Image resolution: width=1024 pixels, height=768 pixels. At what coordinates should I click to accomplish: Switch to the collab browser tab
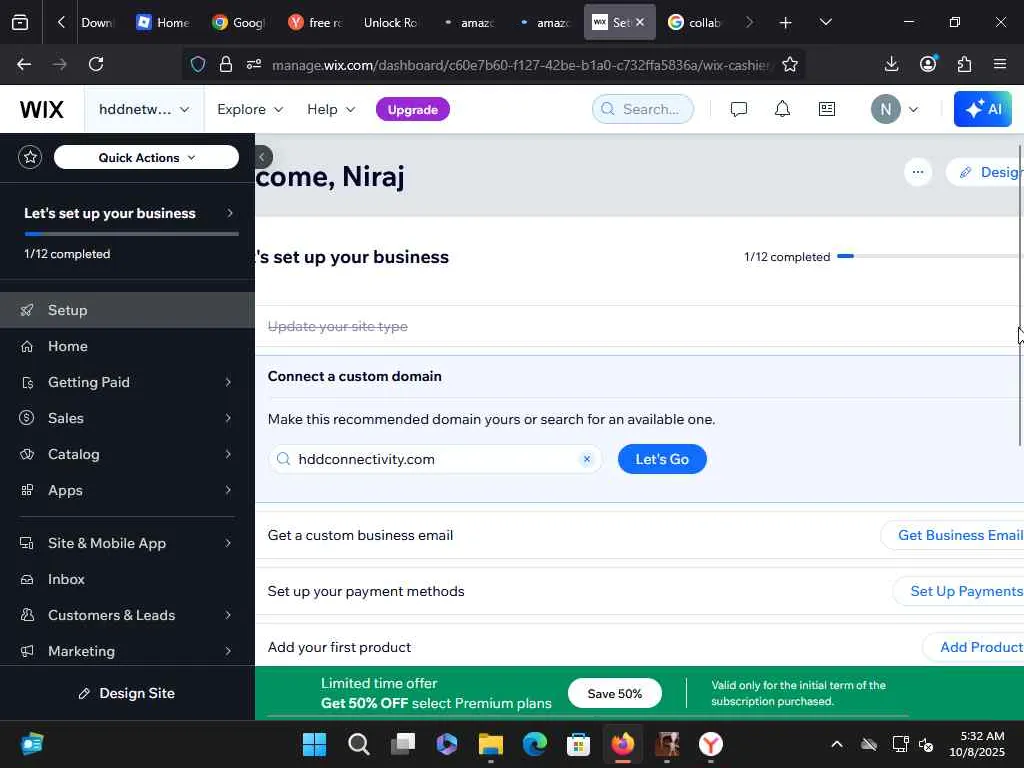point(696,22)
